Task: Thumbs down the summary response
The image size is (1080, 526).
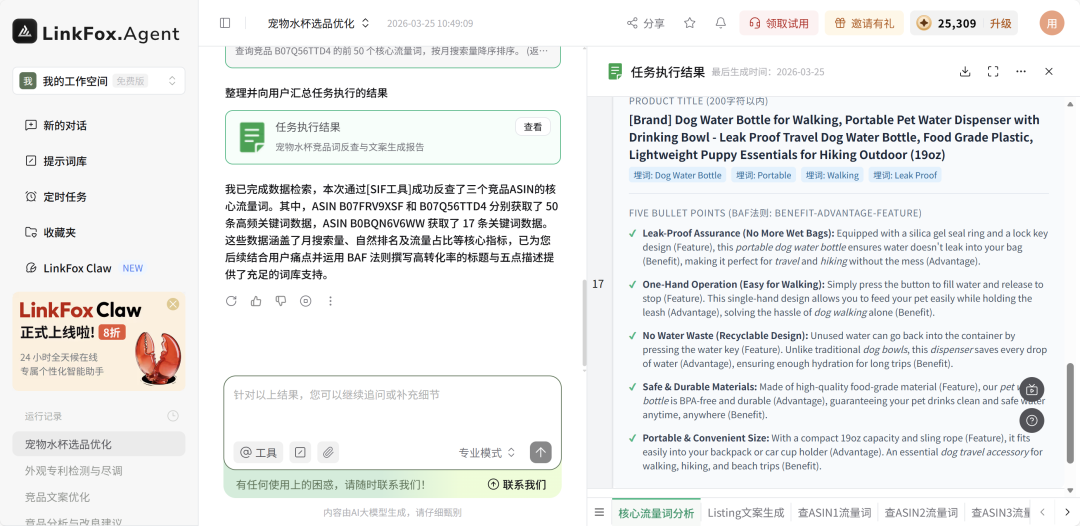Action: (x=281, y=301)
